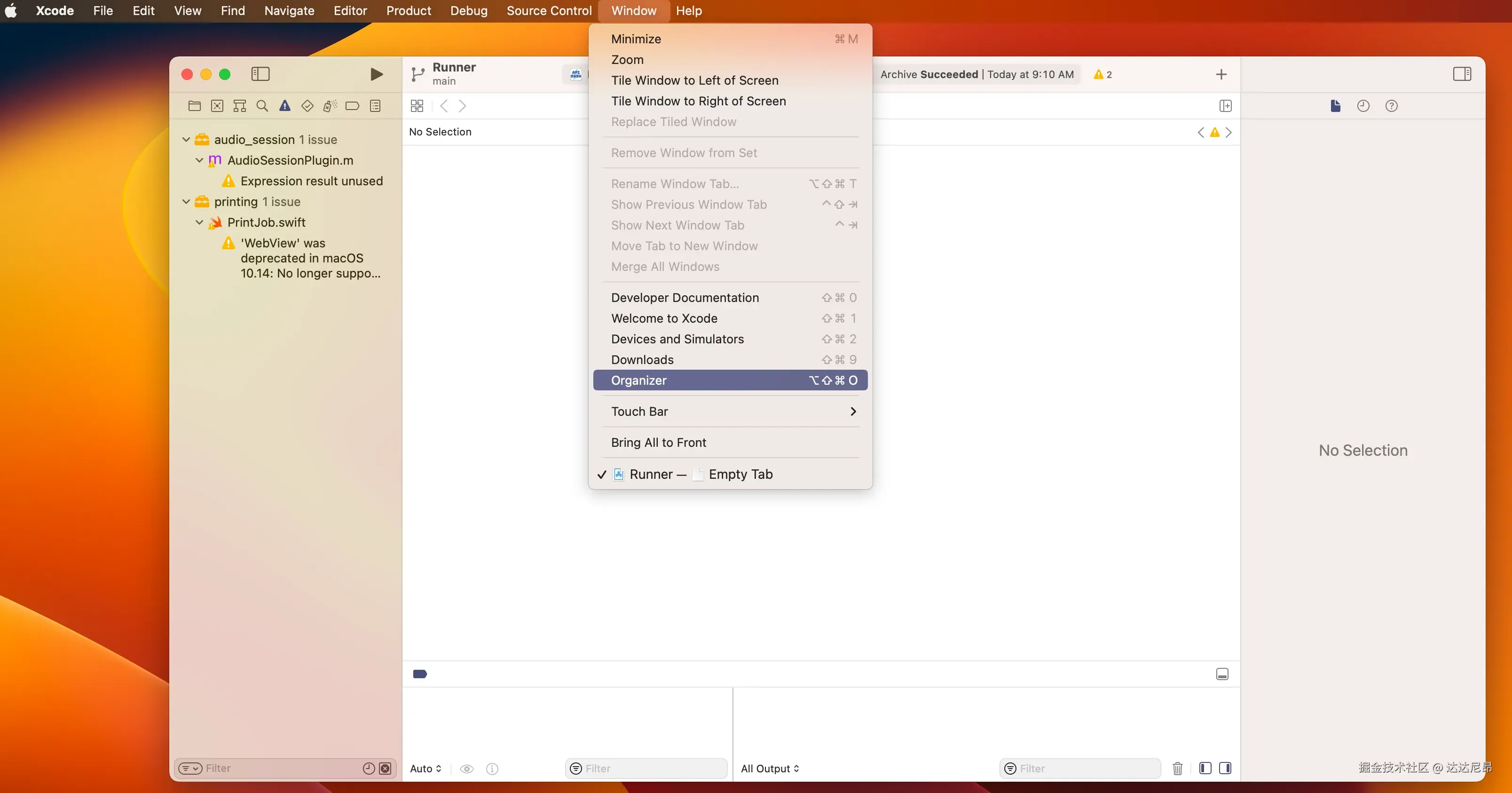Select the Breakpoint navigator icon
Screen dimensions: 1512x793
pos(352,106)
